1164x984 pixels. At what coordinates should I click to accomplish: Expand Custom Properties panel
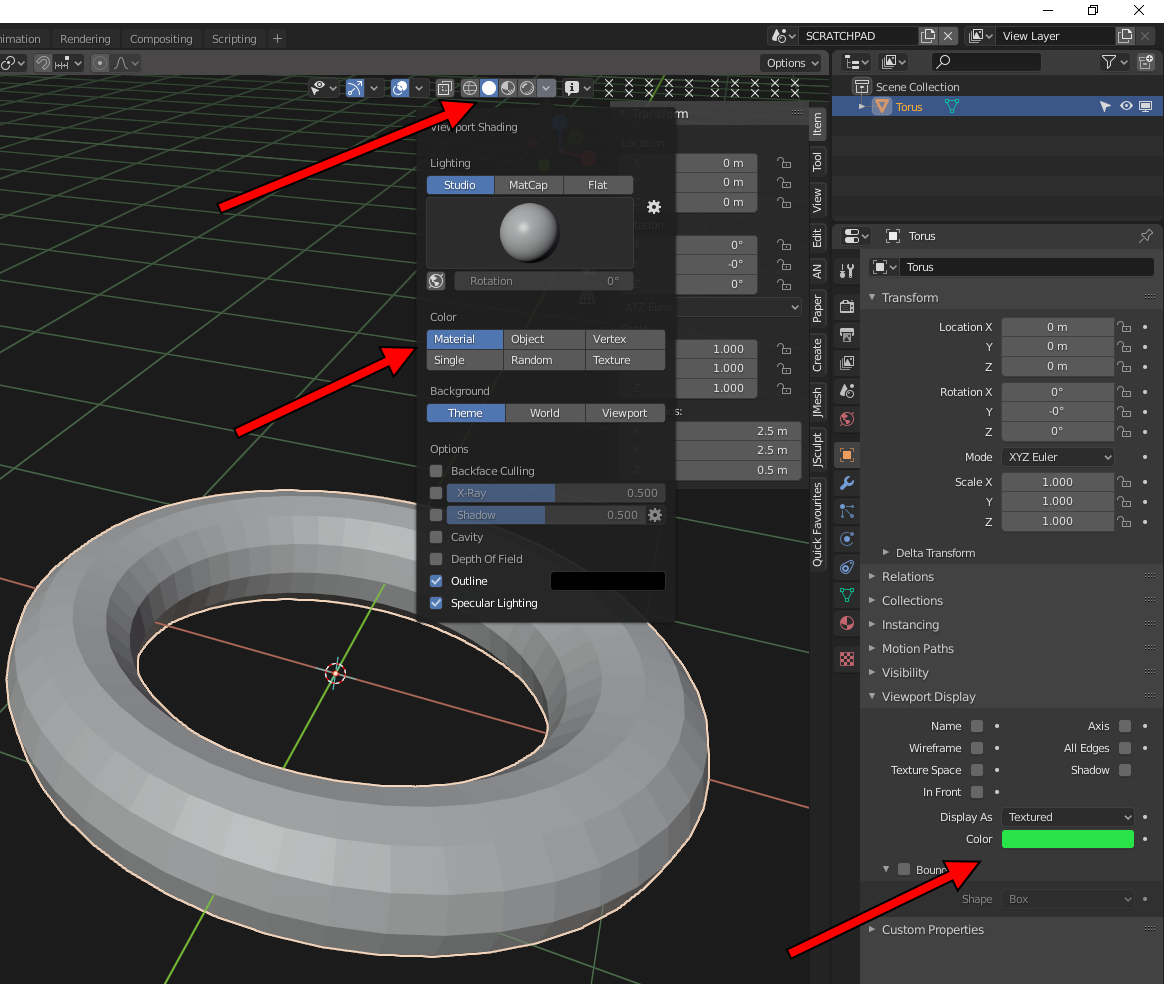[x=873, y=929]
